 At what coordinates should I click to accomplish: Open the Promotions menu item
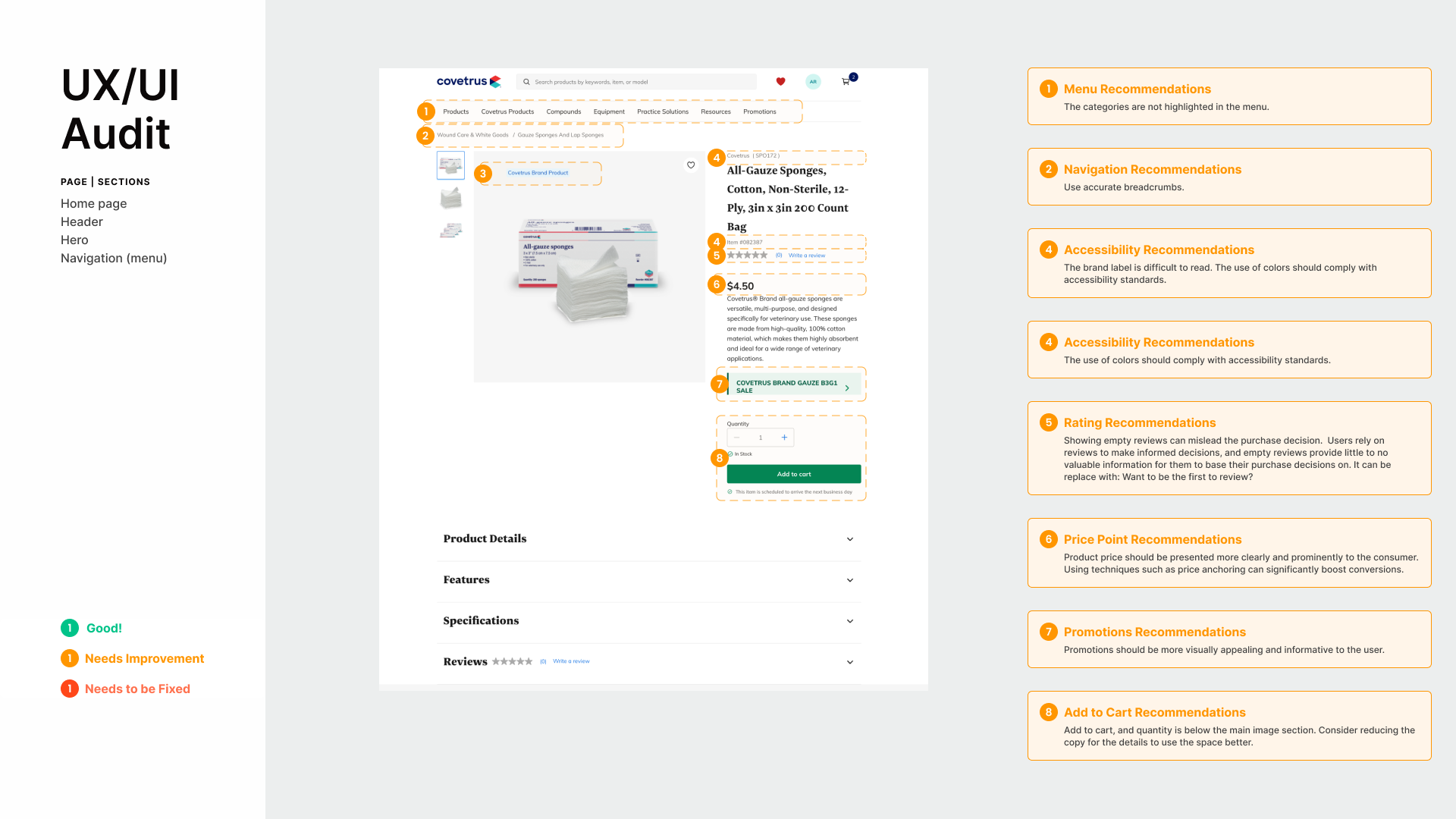click(760, 111)
